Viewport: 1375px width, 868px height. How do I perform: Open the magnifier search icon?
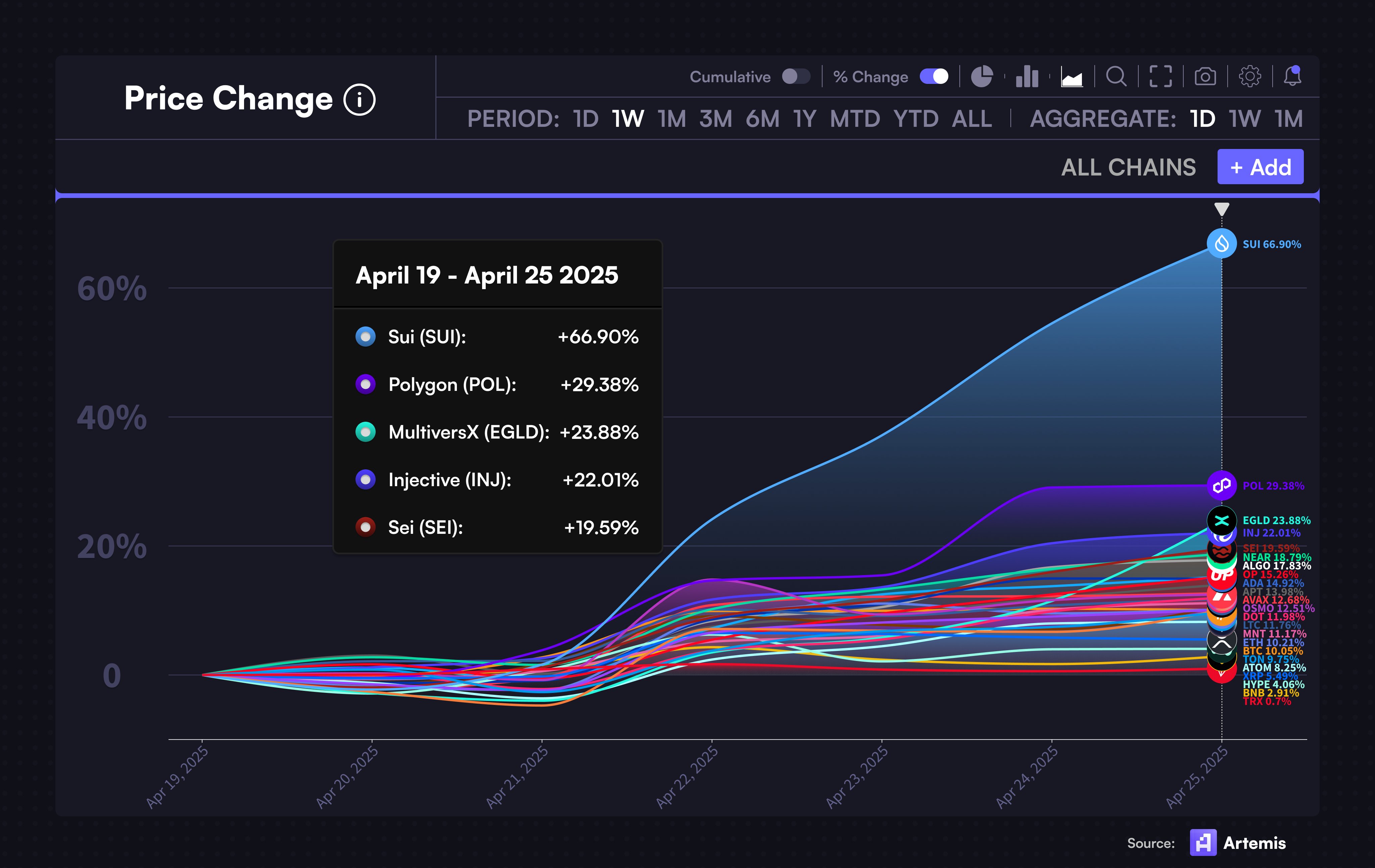pos(1116,76)
